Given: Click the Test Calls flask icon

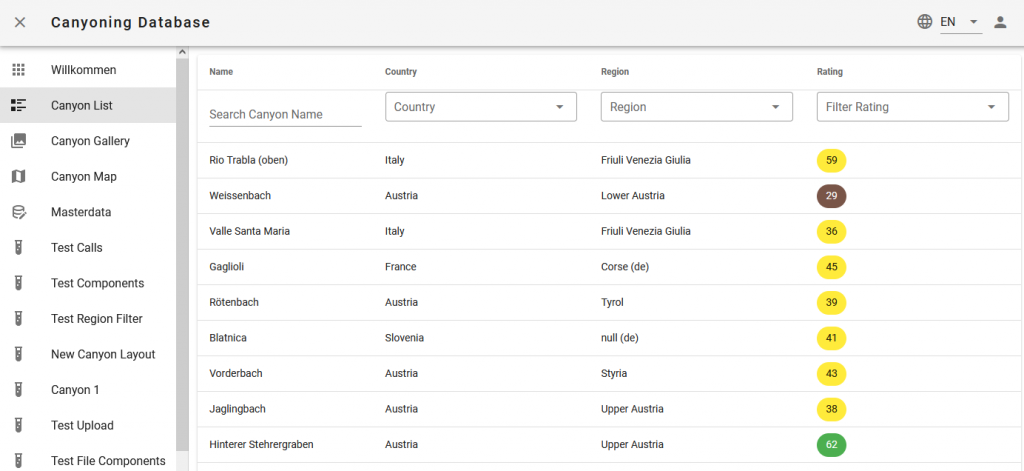Looking at the screenshot, I should tap(18, 248).
